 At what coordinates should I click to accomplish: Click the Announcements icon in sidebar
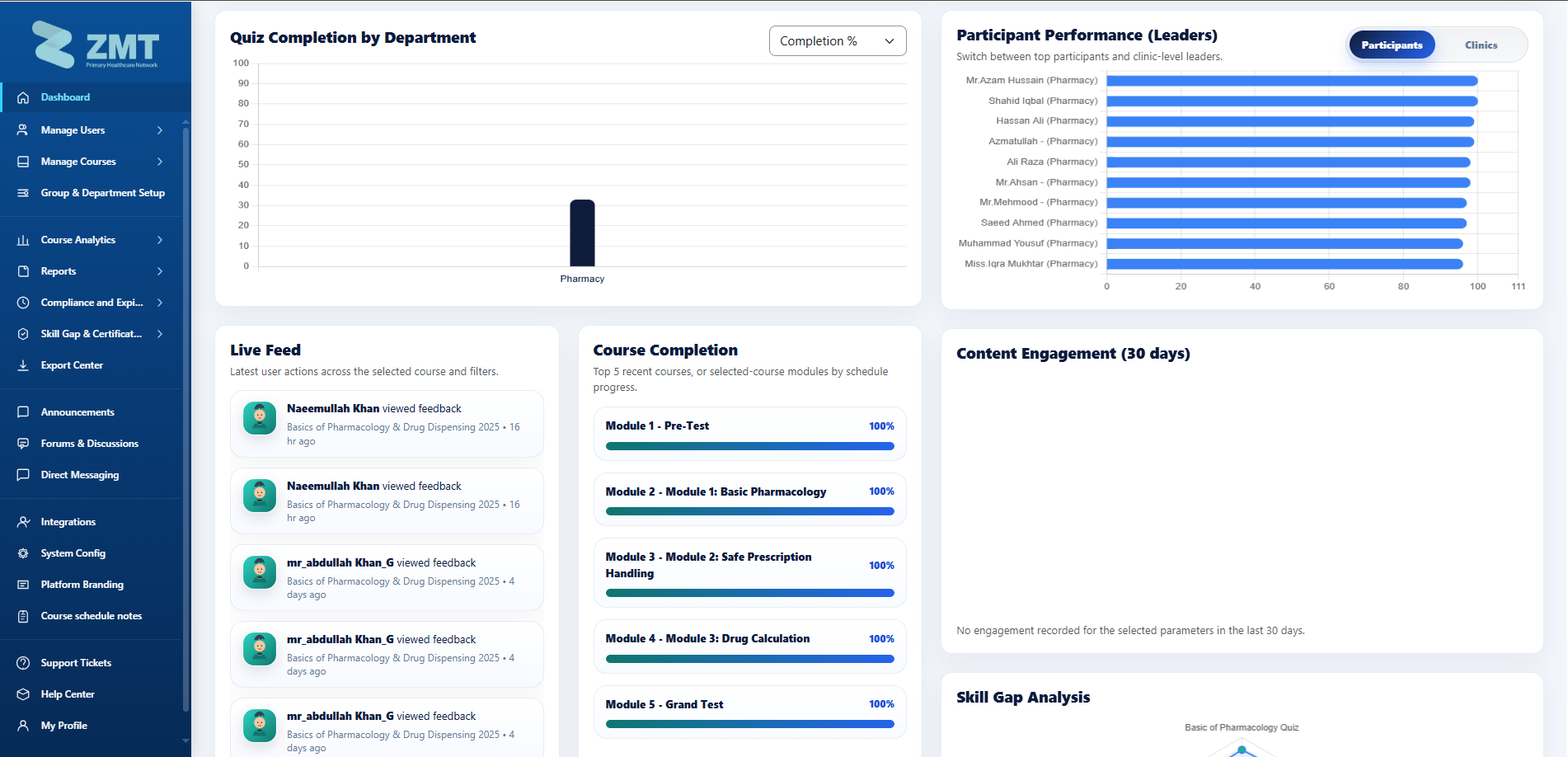[23, 412]
